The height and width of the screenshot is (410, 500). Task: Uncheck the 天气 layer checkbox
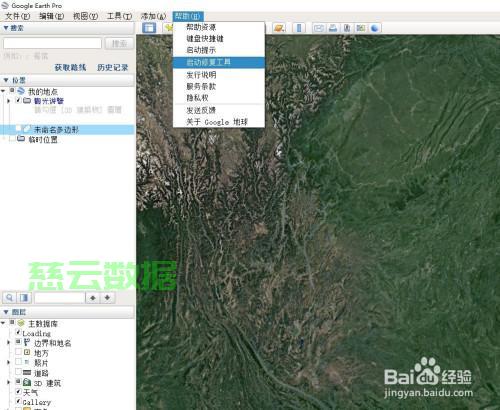pos(19,392)
